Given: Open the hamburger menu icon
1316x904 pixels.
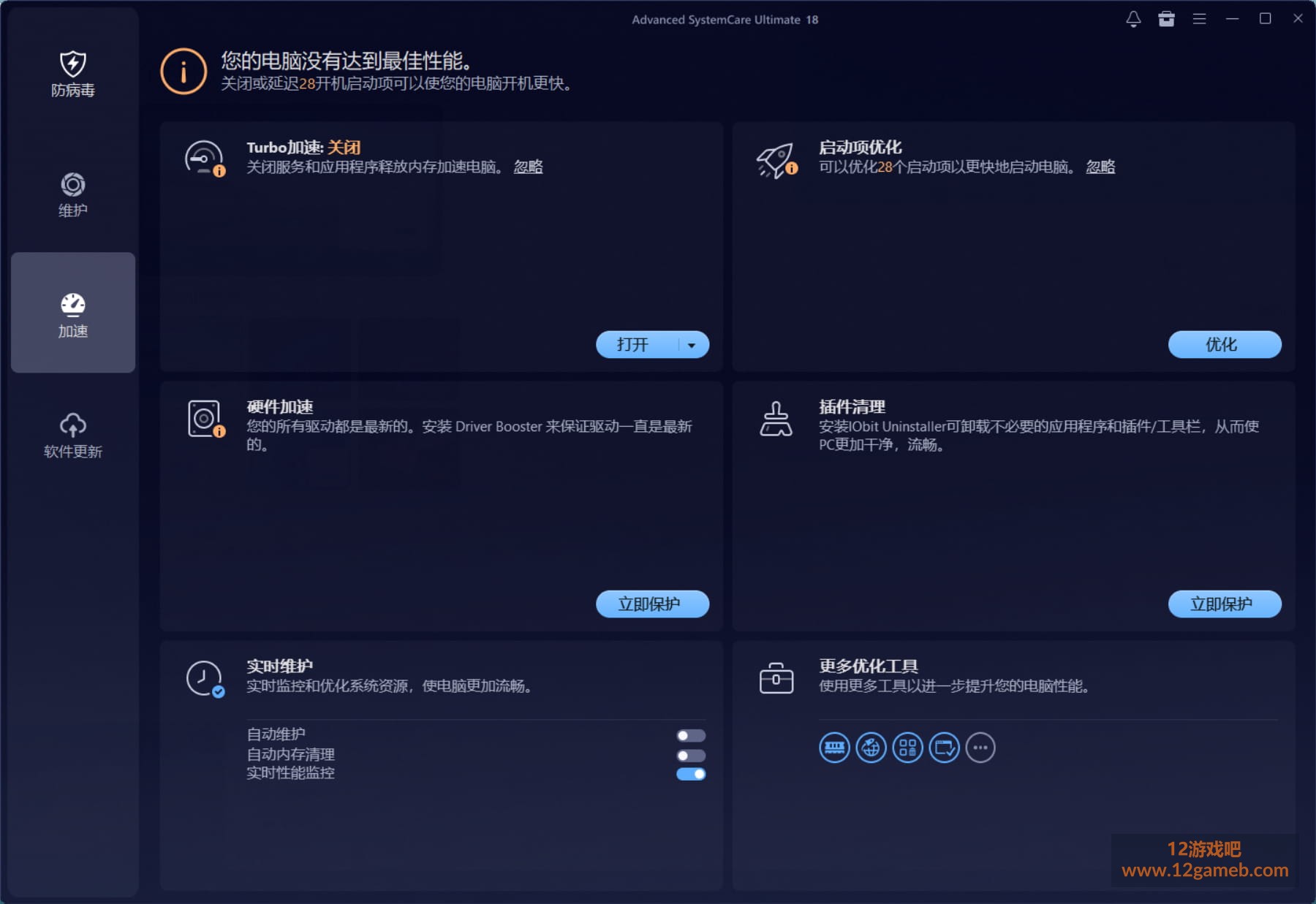Looking at the screenshot, I should pos(1199,19).
